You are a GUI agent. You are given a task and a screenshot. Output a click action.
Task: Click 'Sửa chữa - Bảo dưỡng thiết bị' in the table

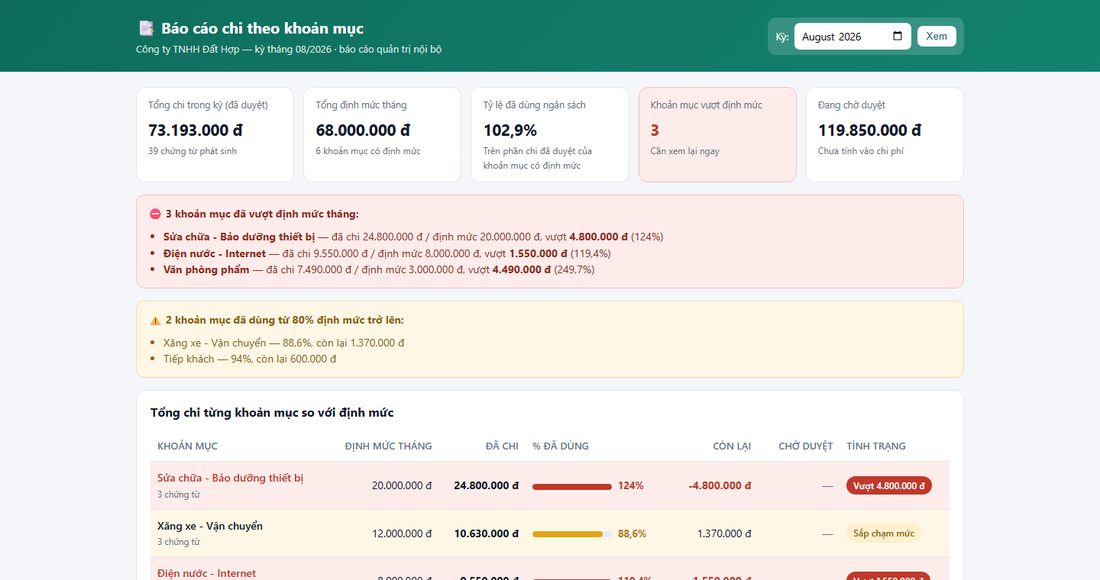pos(230,478)
